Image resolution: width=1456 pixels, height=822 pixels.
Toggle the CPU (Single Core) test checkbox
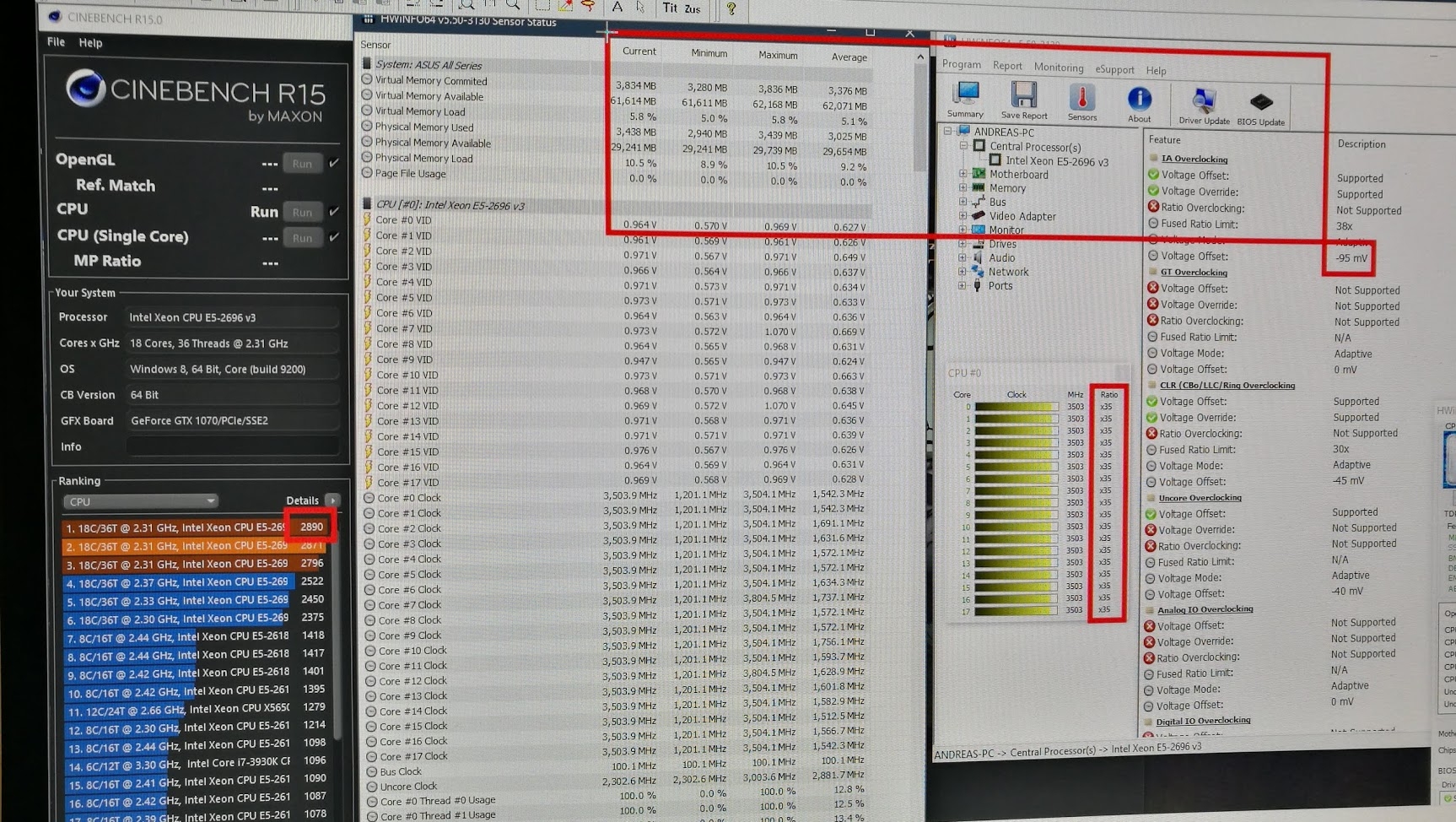[335, 237]
